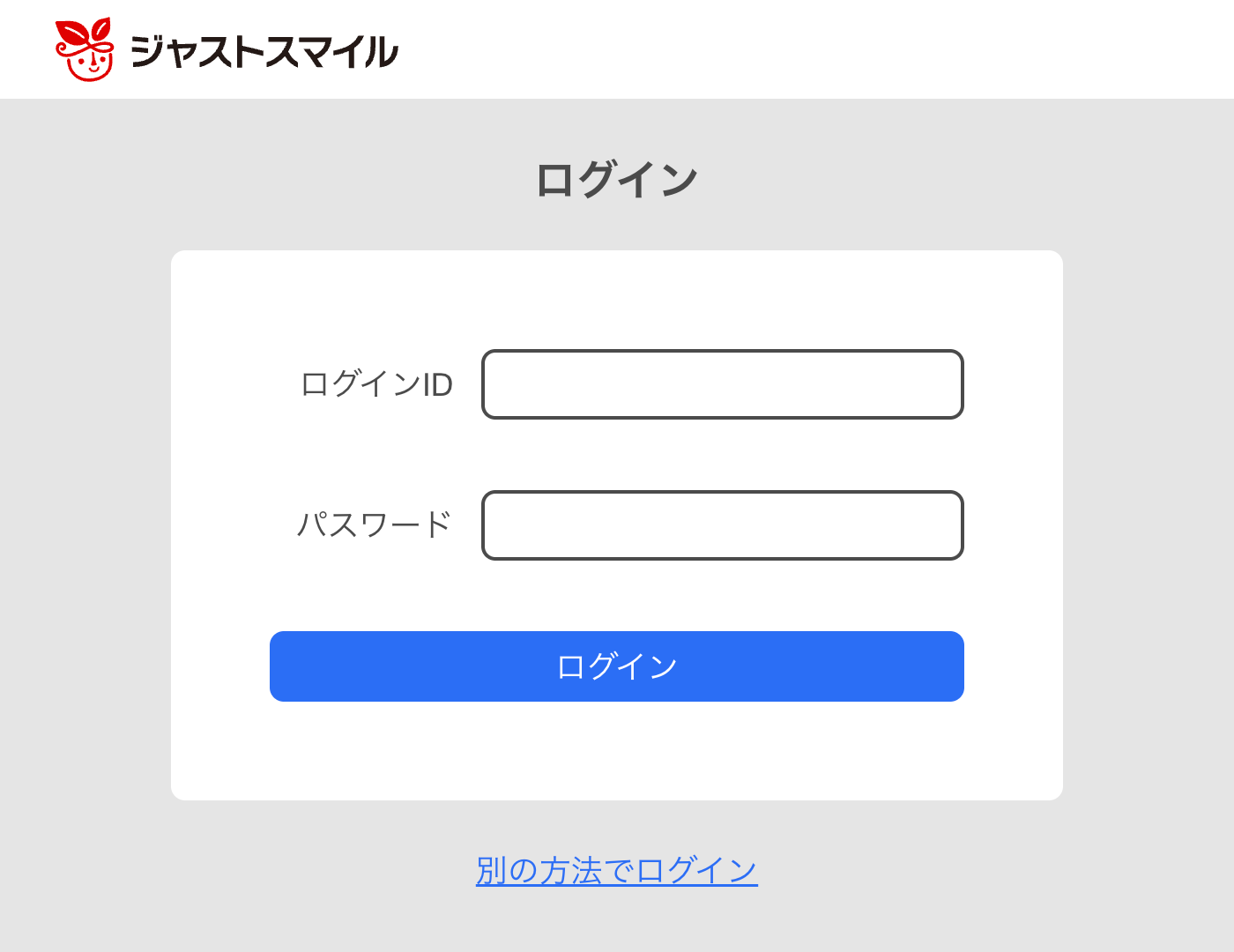This screenshot has width=1234, height=952.
Task: Click the gray background outside the login card
Action: (x=88, y=529)
